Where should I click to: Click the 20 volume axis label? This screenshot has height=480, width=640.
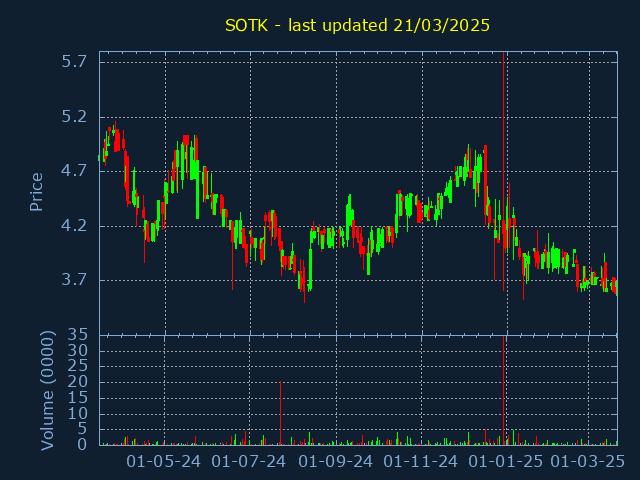pos(77,382)
